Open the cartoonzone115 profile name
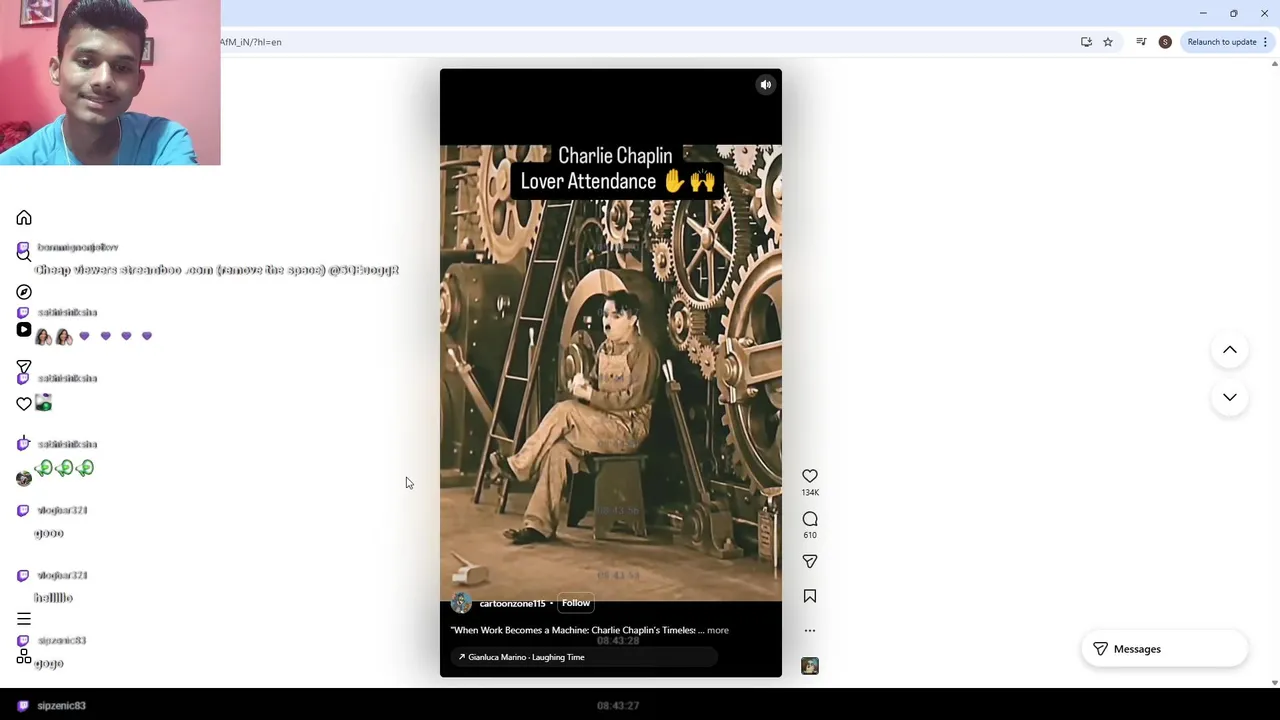 (512, 603)
